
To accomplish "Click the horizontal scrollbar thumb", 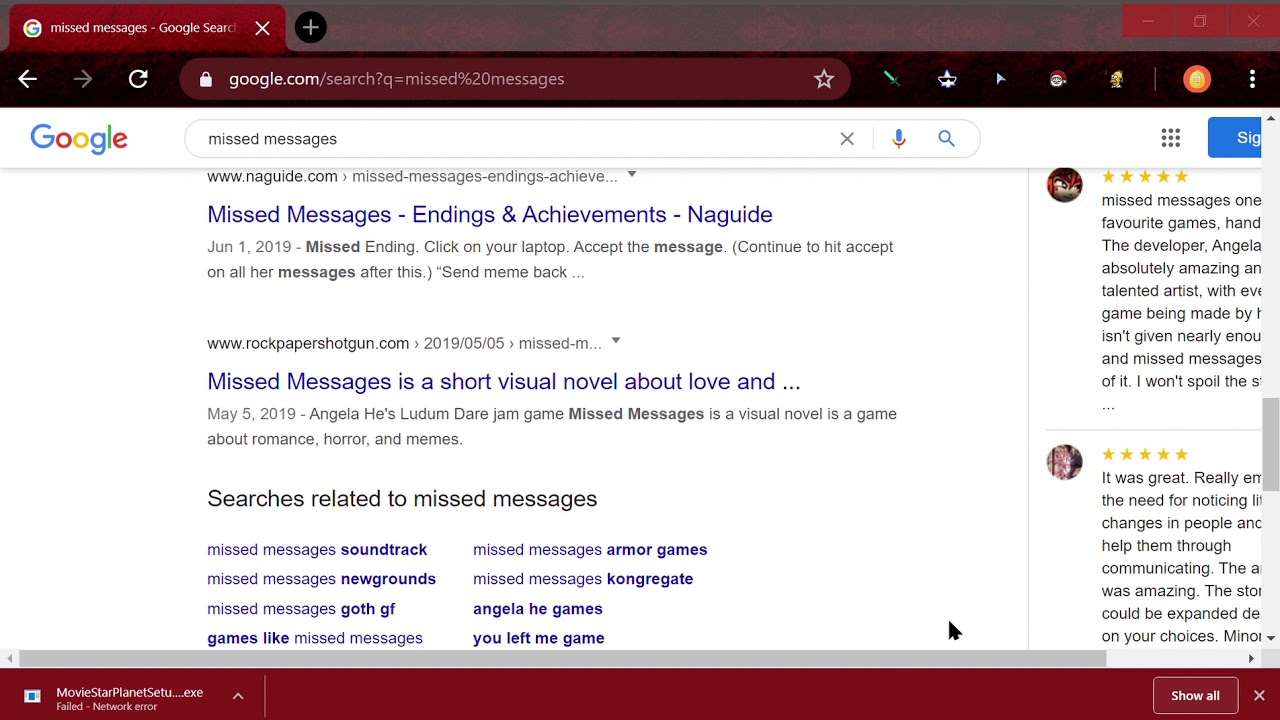I will click(564, 658).
